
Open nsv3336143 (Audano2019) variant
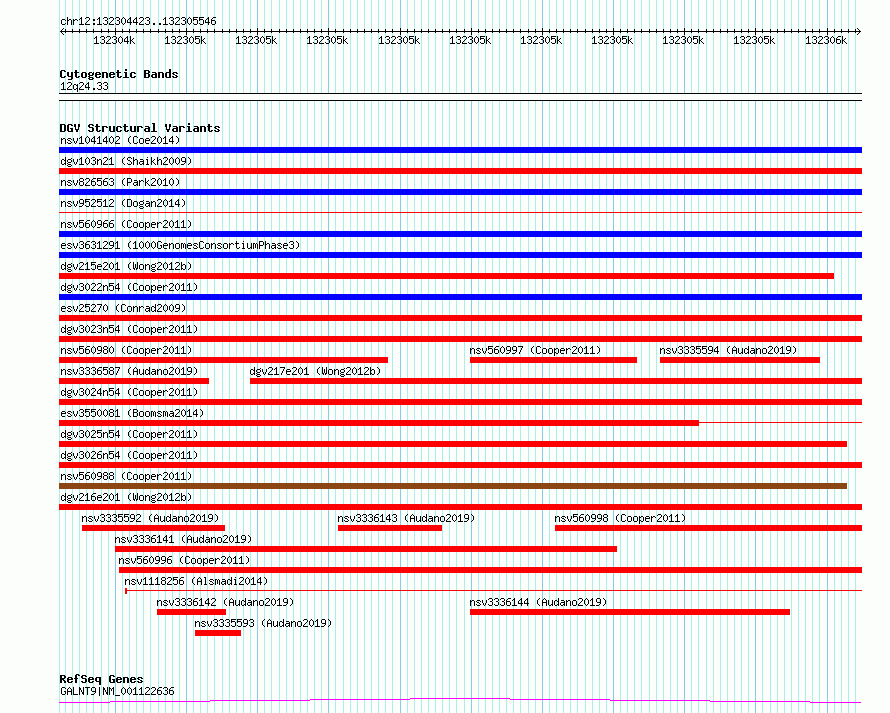pos(406,518)
